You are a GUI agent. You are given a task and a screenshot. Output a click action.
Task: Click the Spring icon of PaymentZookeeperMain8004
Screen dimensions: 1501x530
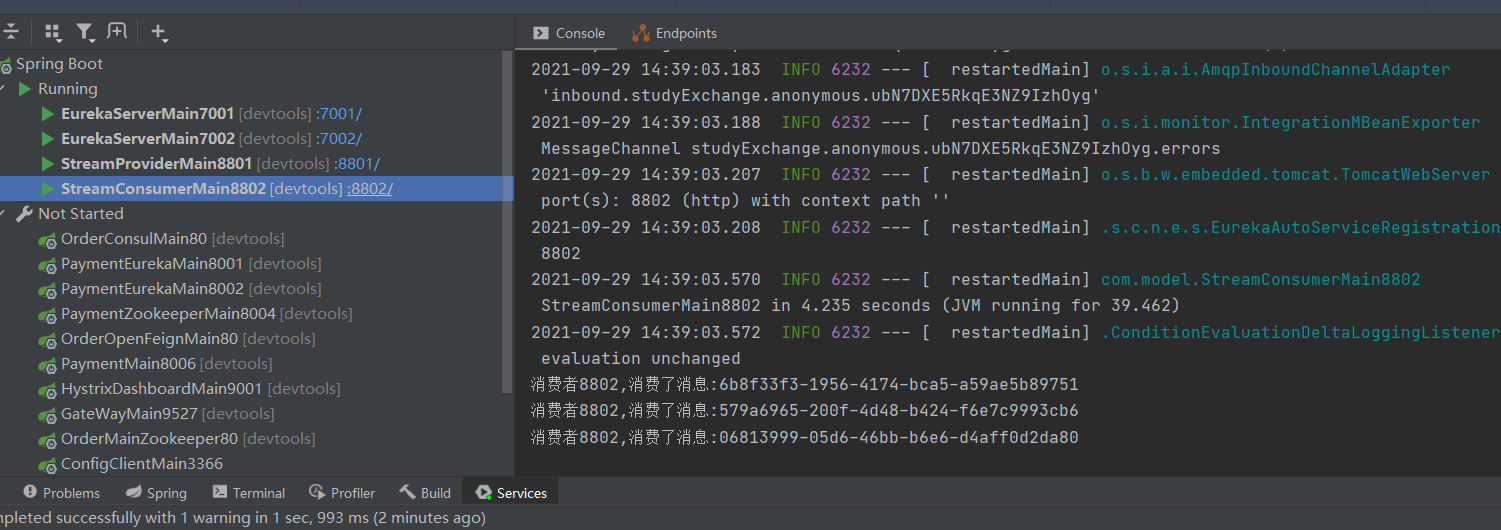[47, 315]
